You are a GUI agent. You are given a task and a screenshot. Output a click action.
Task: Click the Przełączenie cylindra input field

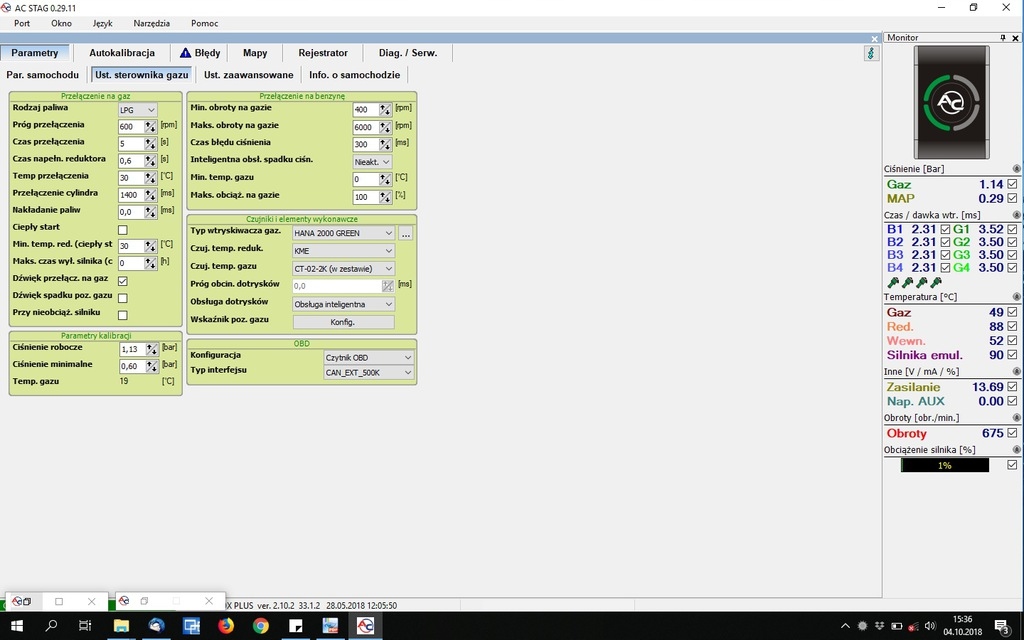131,195
